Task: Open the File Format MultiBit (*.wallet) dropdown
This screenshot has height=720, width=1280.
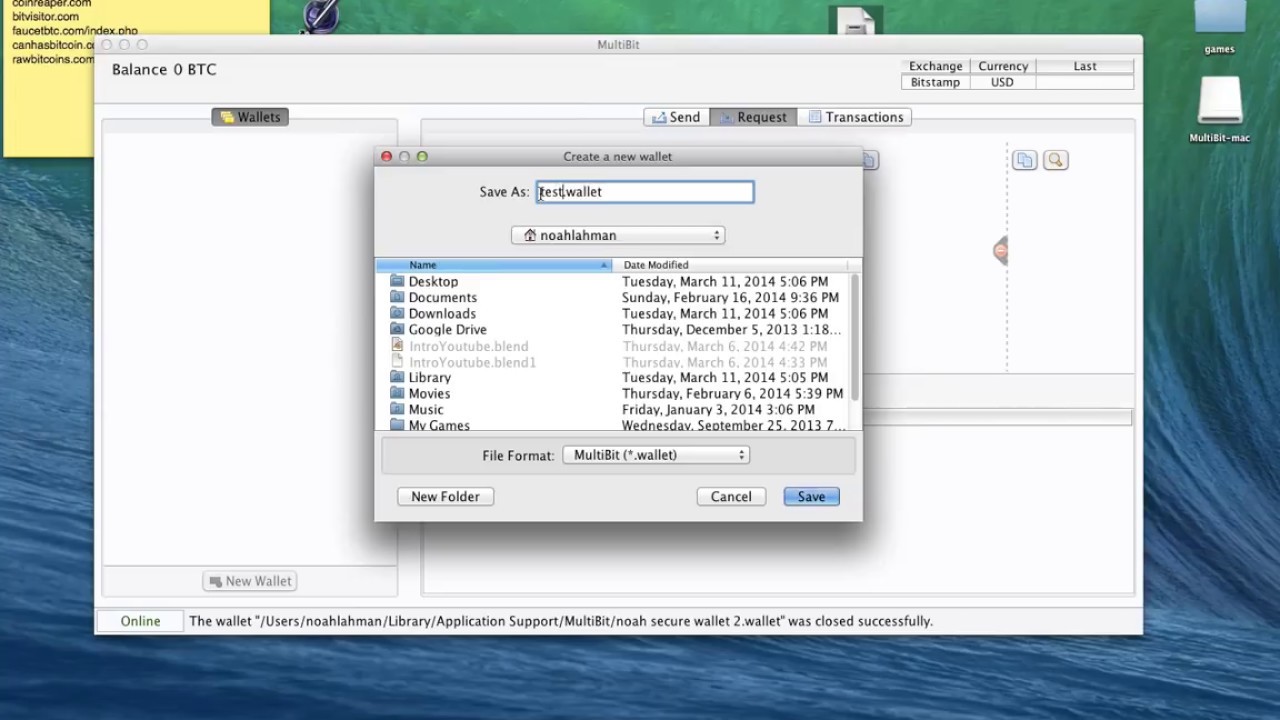Action: point(656,455)
